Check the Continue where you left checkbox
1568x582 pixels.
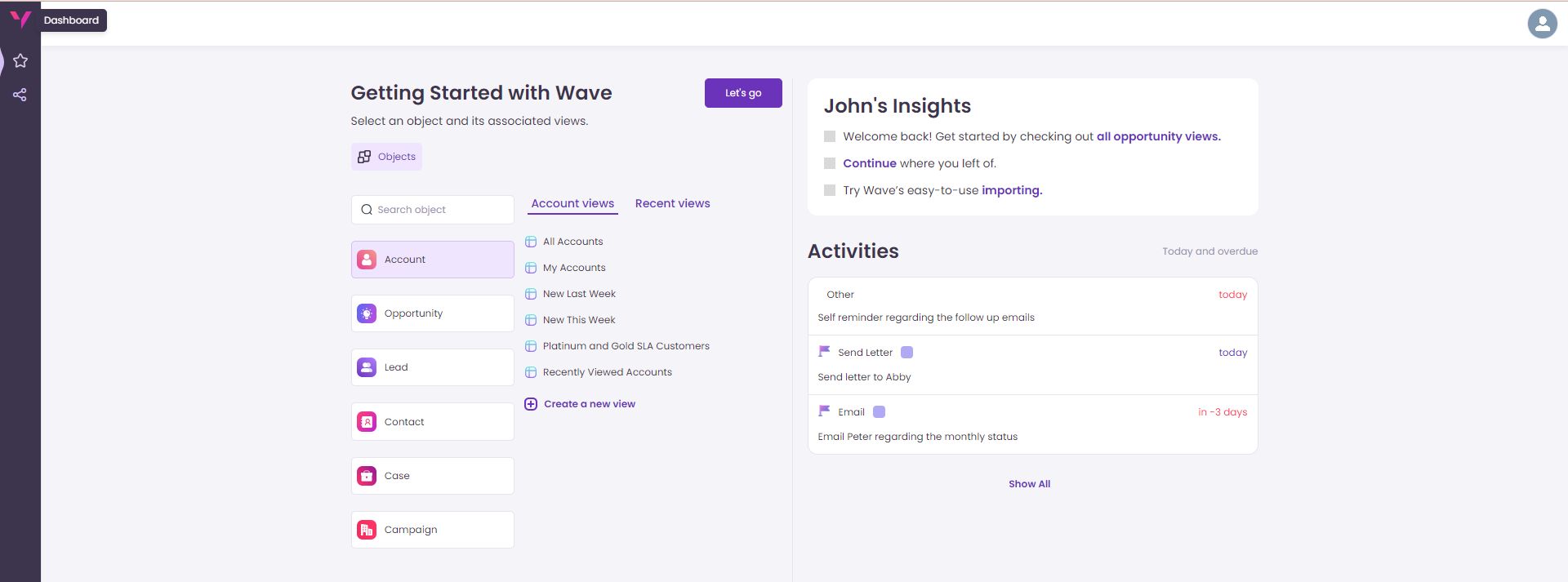pyautogui.click(x=830, y=163)
